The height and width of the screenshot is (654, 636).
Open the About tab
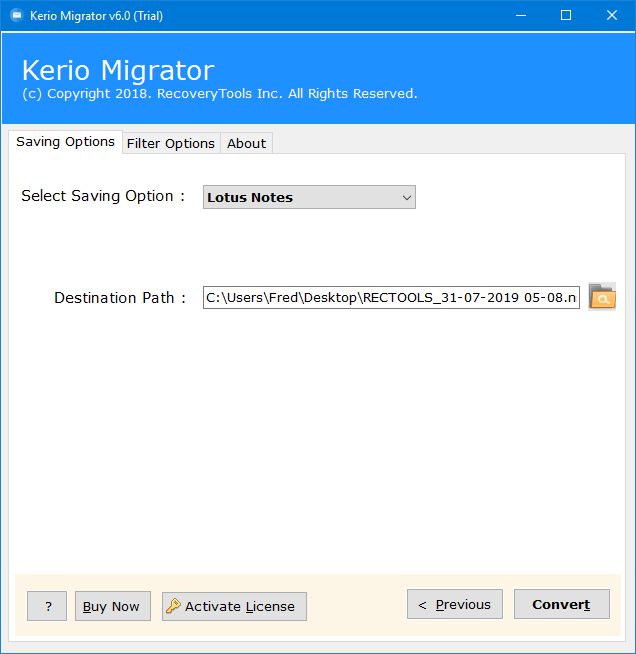click(x=246, y=143)
